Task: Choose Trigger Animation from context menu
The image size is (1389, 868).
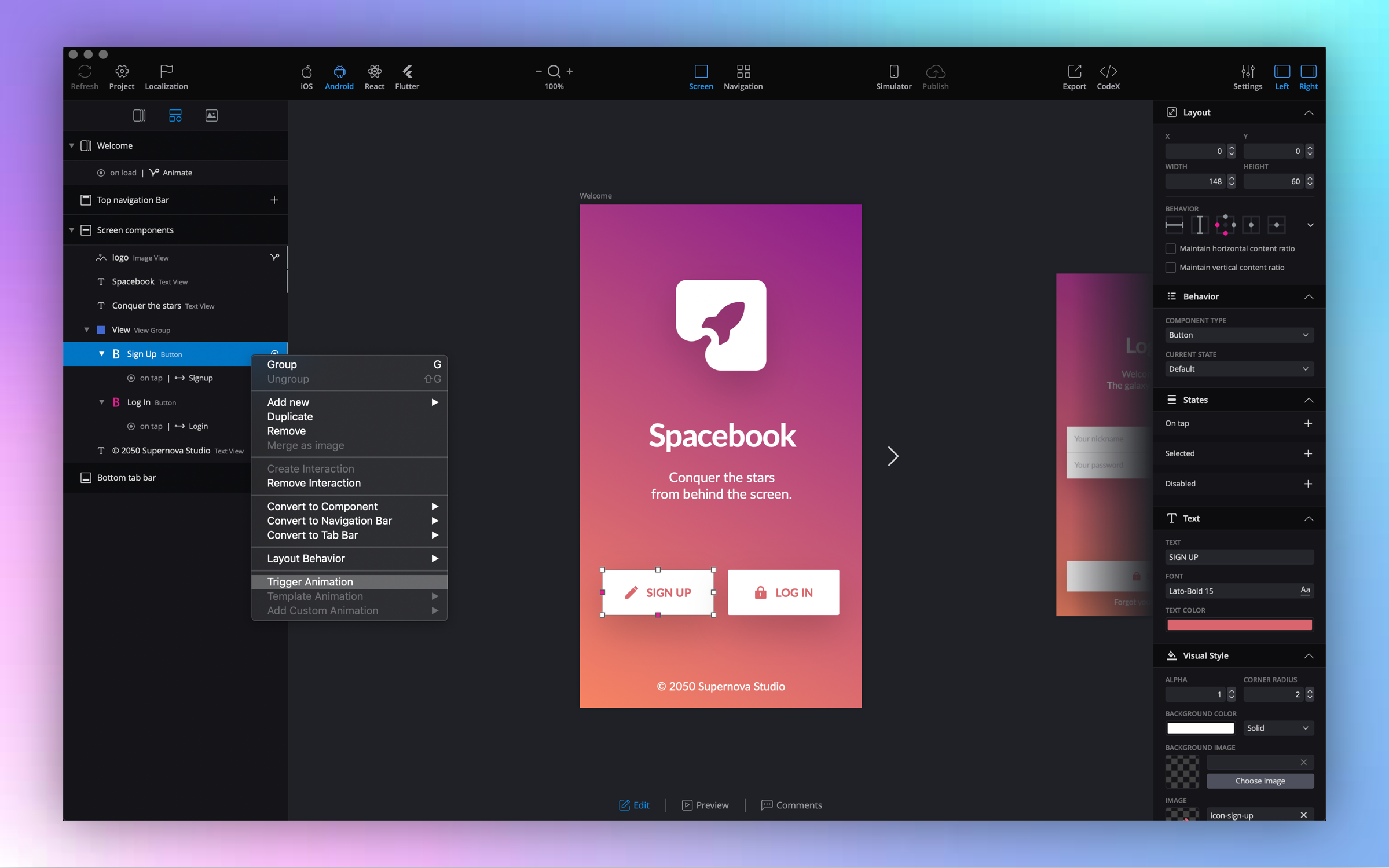Action: [x=310, y=581]
